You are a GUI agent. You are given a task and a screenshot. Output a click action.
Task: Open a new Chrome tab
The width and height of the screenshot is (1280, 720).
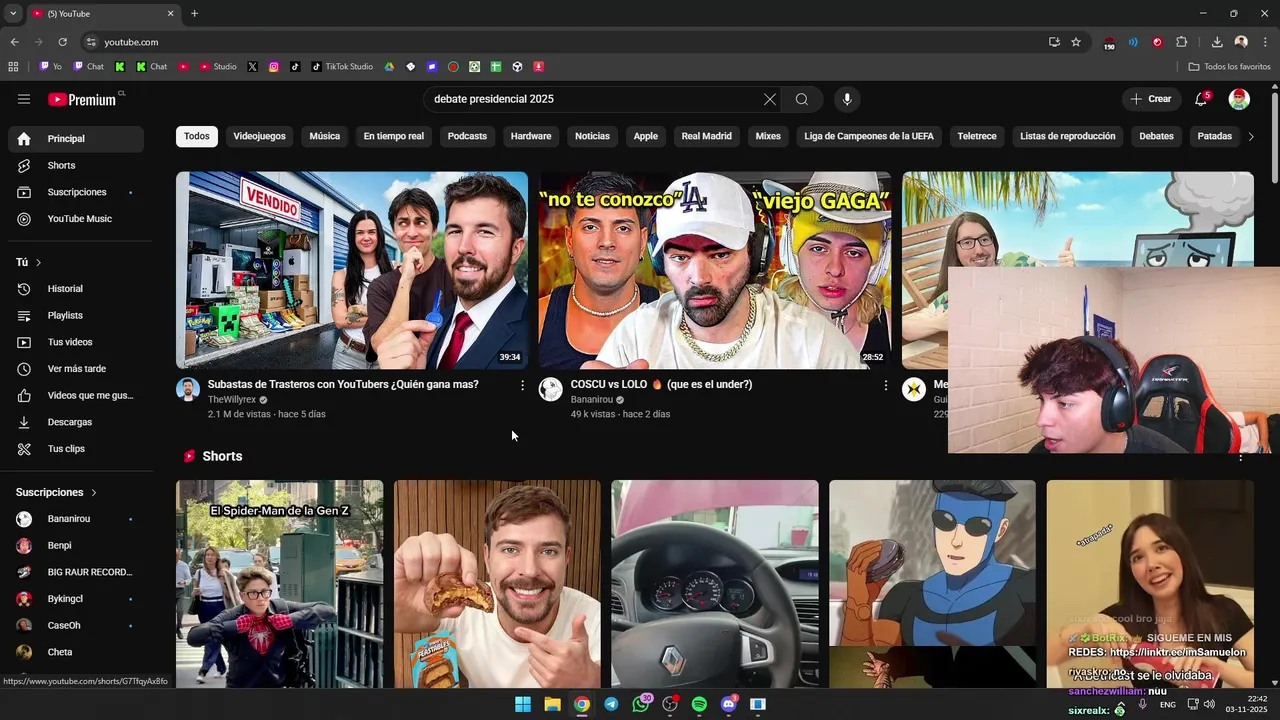[x=194, y=13]
